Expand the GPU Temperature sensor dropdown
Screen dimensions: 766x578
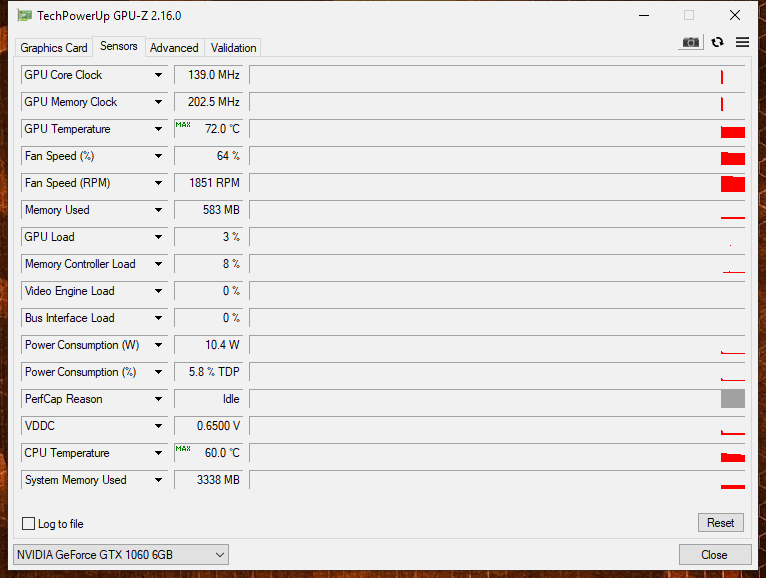pyautogui.click(x=158, y=129)
